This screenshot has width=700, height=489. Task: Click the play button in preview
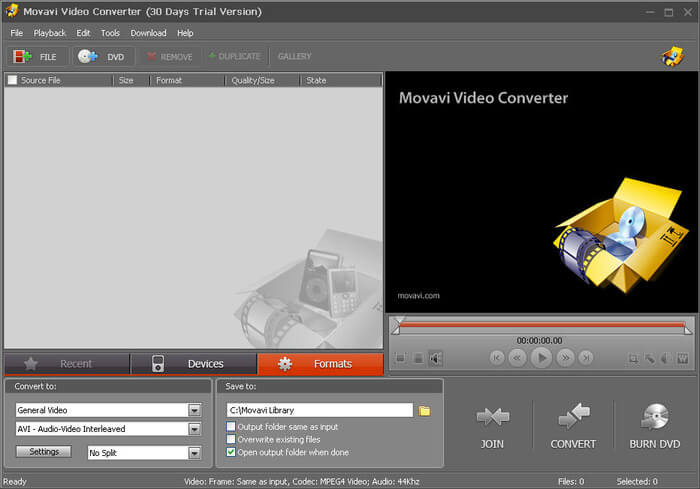(541, 358)
